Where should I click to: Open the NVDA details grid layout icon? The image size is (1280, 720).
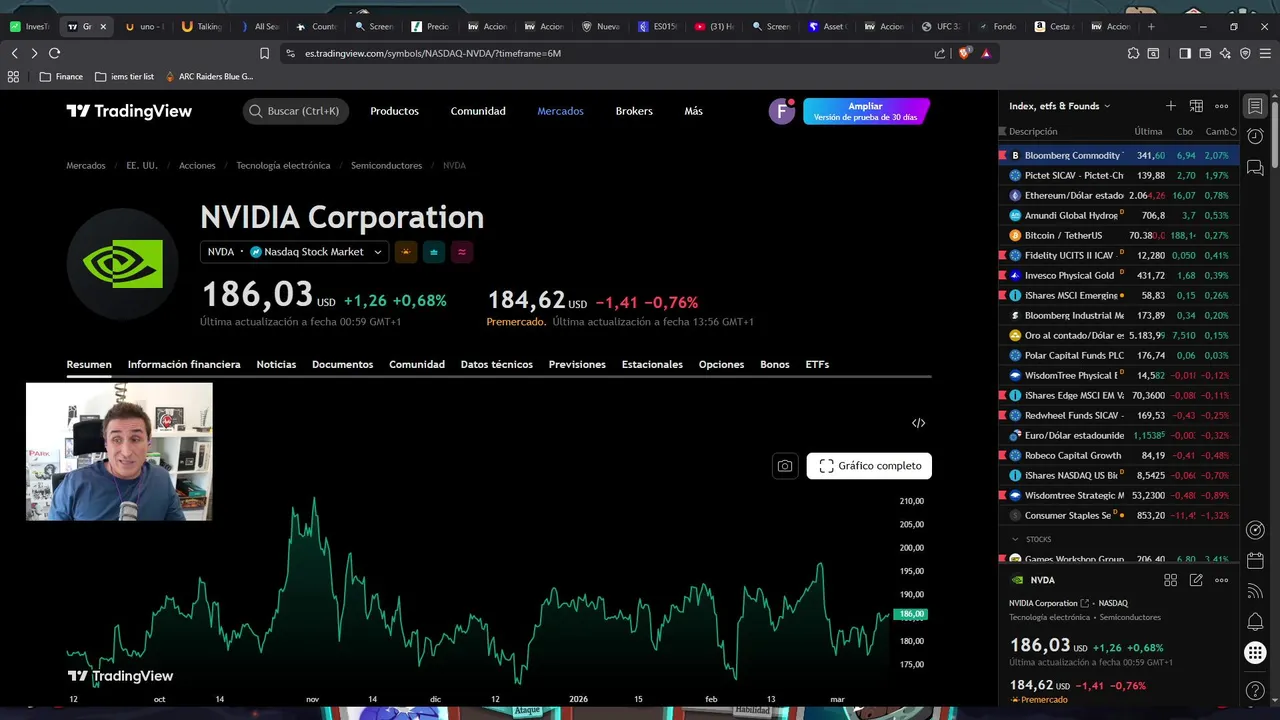click(1171, 580)
